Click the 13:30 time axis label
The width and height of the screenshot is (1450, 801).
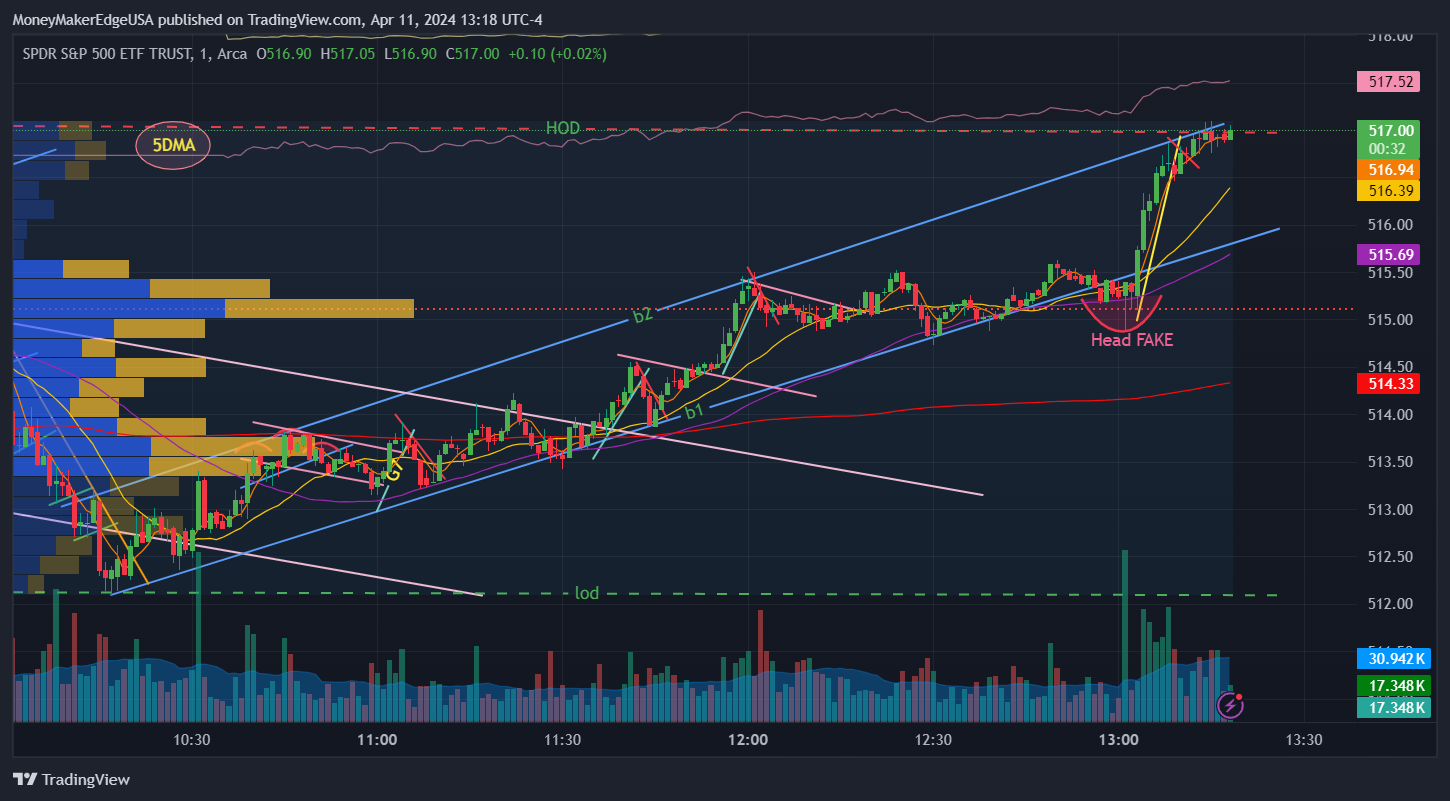(1303, 740)
